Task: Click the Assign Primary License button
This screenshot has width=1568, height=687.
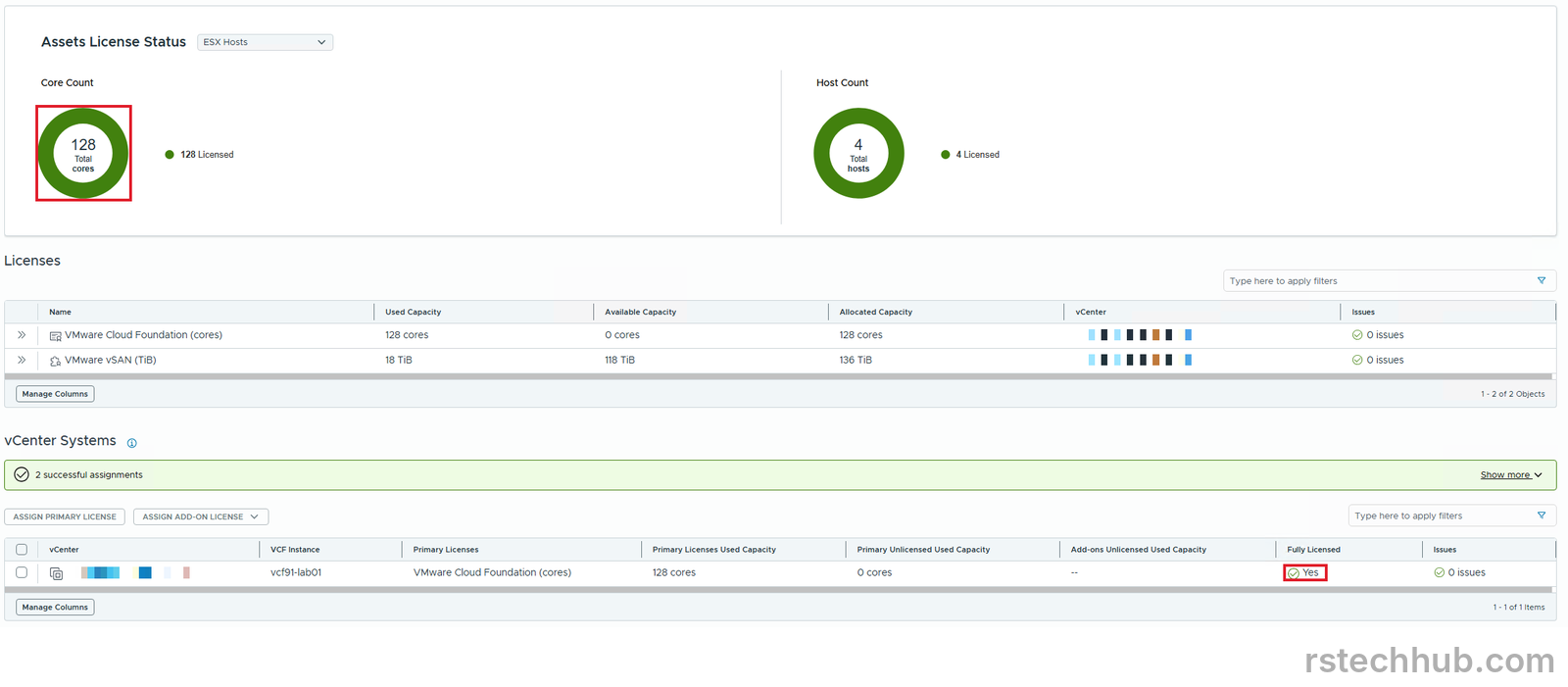Action: click(x=65, y=516)
